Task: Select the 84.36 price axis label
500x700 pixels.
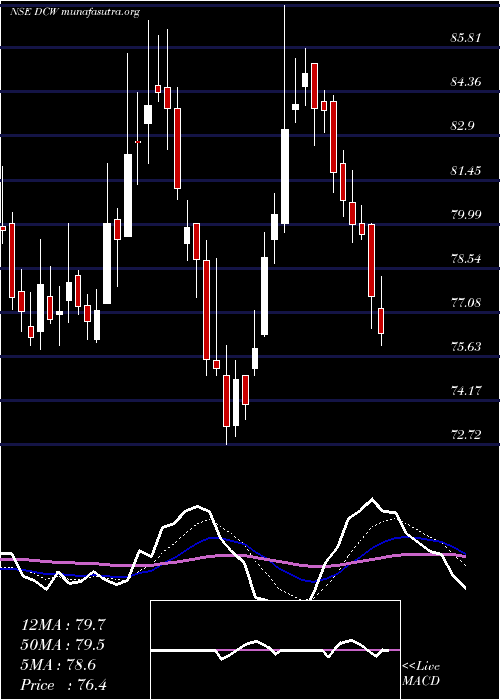Action: click(x=466, y=82)
